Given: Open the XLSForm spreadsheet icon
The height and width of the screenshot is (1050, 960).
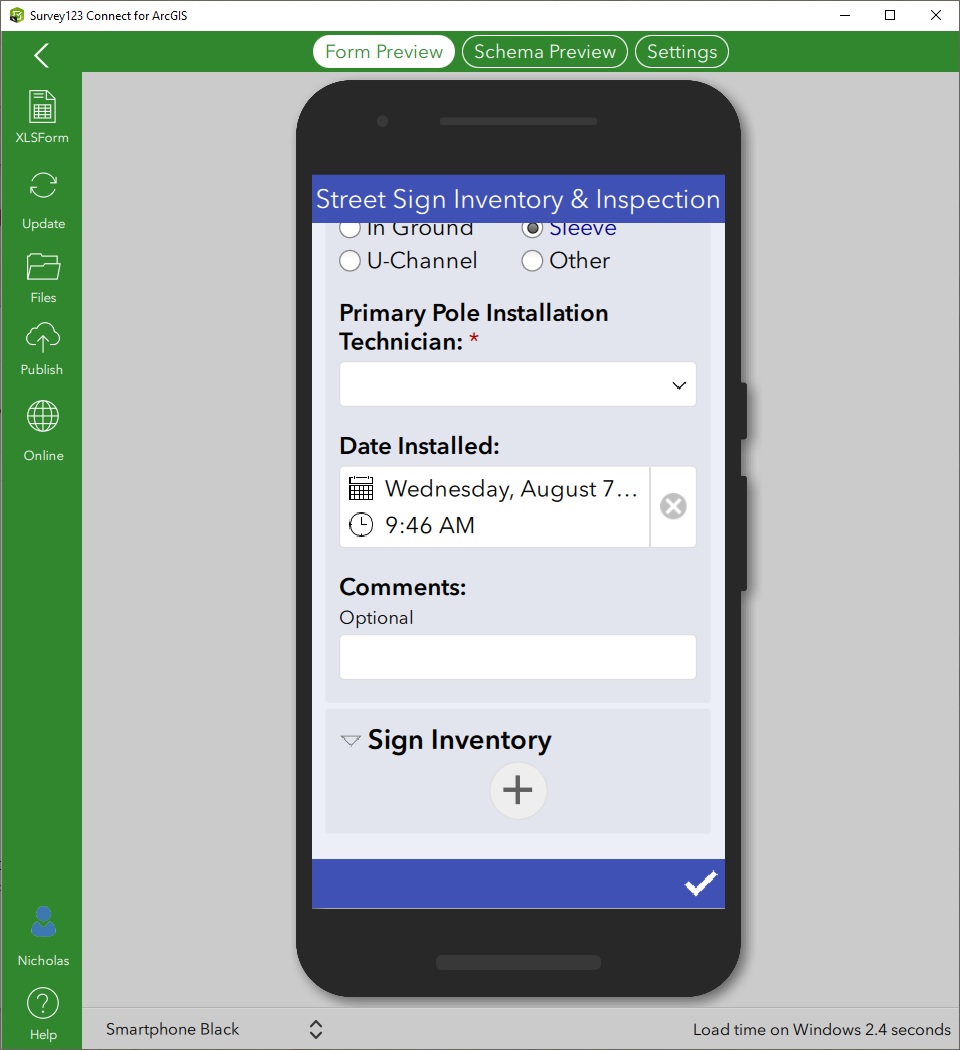Looking at the screenshot, I should (x=42, y=106).
